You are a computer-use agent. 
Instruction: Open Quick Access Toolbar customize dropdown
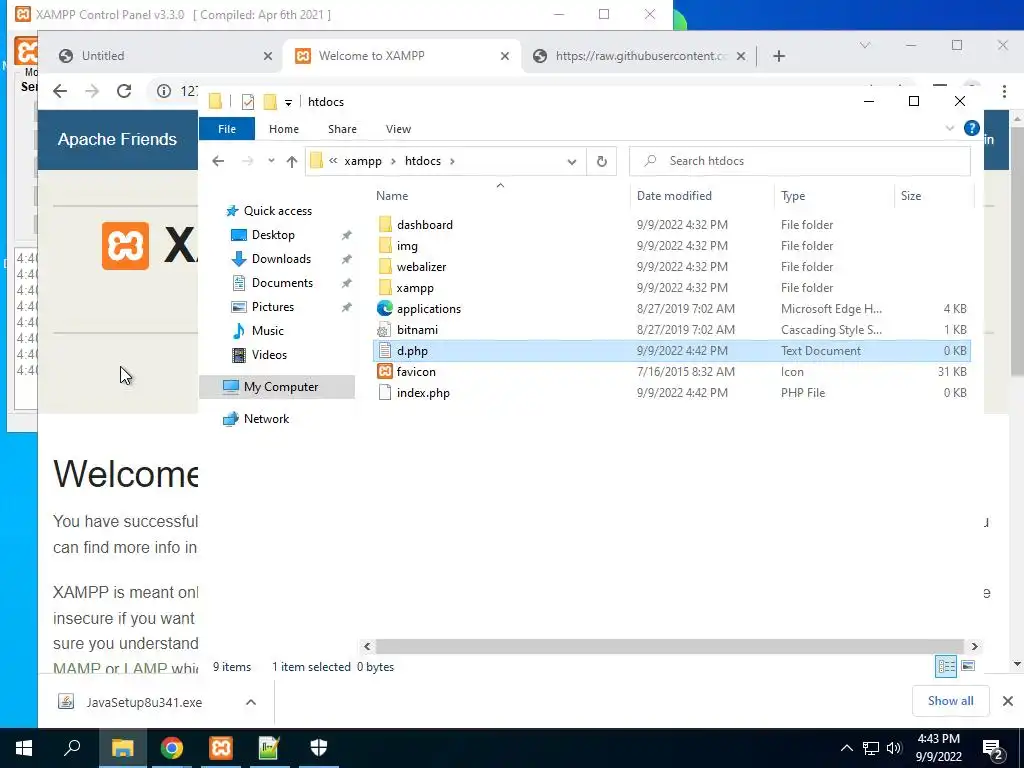point(288,102)
